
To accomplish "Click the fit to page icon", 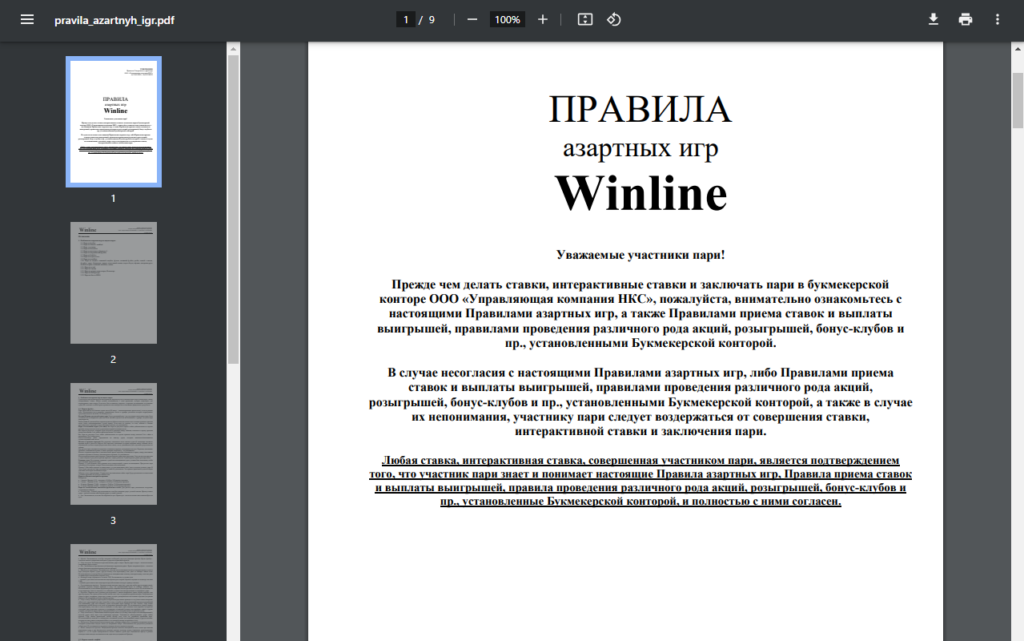I will [585, 20].
